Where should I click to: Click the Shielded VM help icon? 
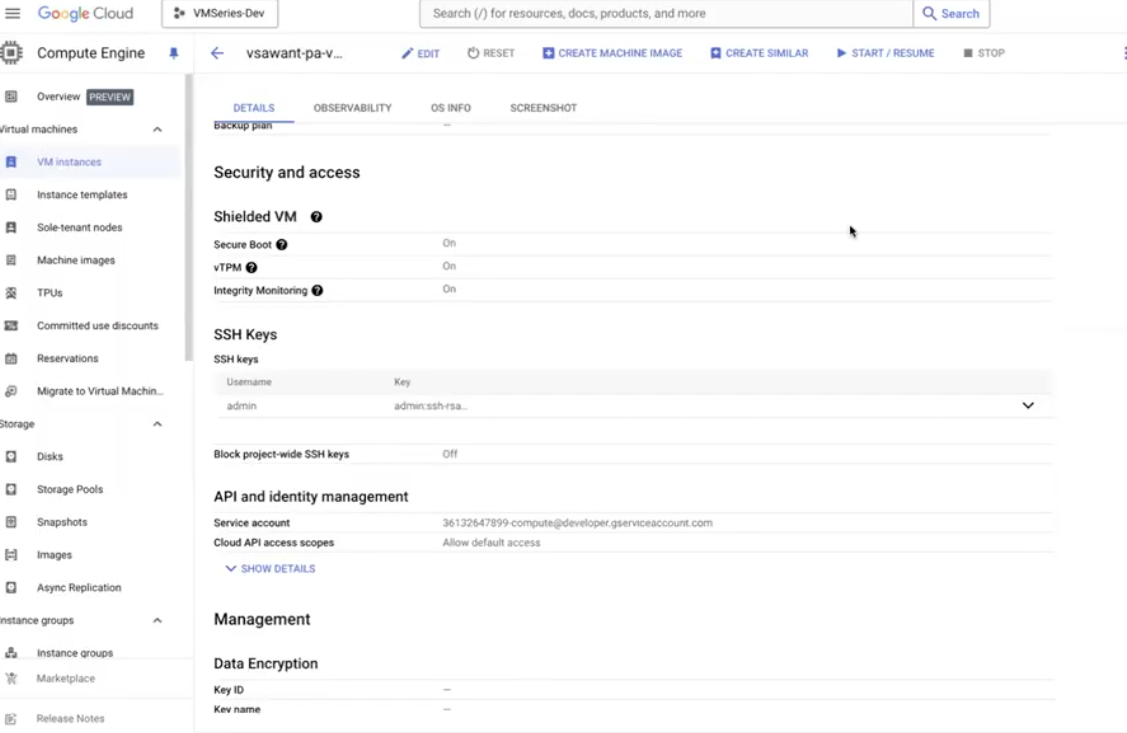(x=316, y=217)
